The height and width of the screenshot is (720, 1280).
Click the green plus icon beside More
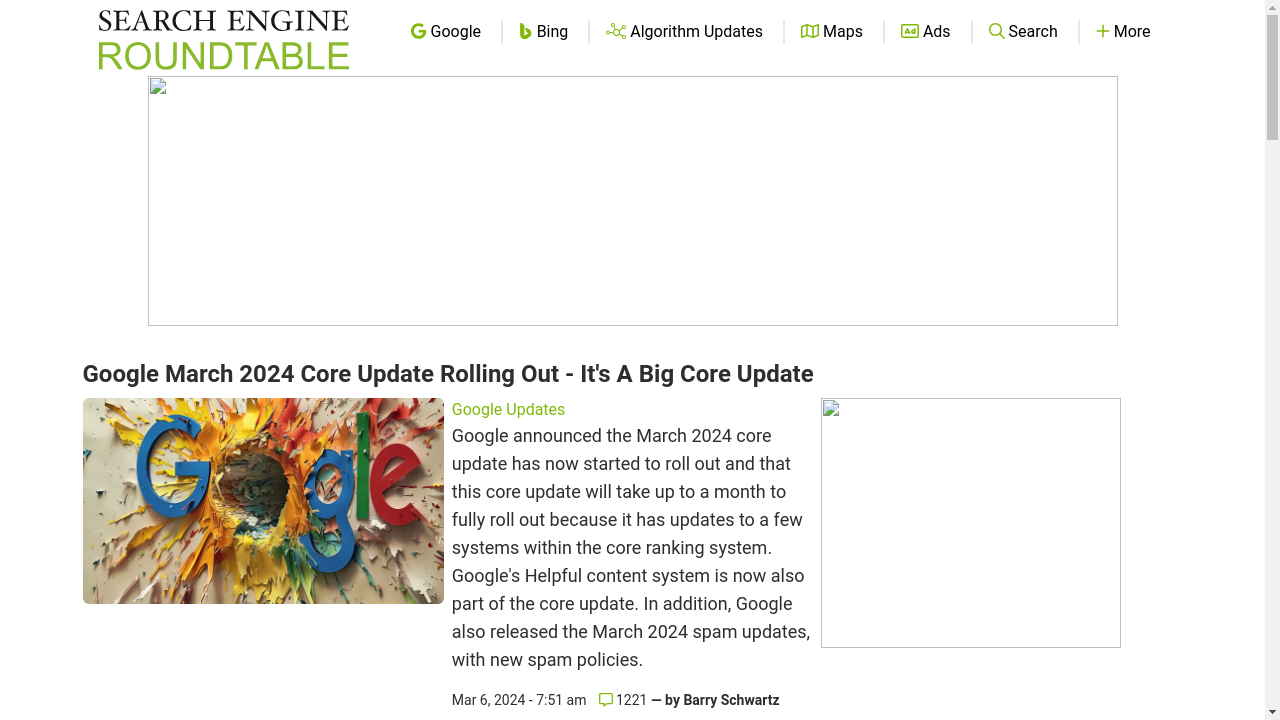(1103, 32)
